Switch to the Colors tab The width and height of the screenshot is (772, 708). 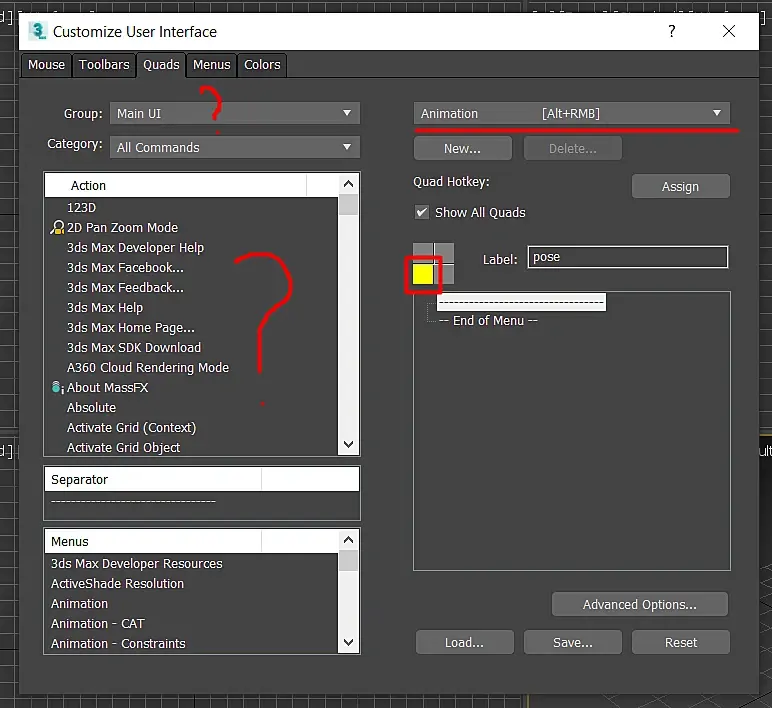262,65
